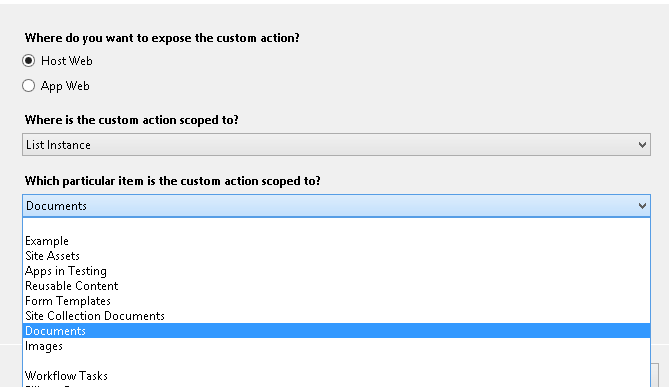669x387 pixels.
Task: Click the arrow on List Instance dropdown
Action: [x=642, y=145]
